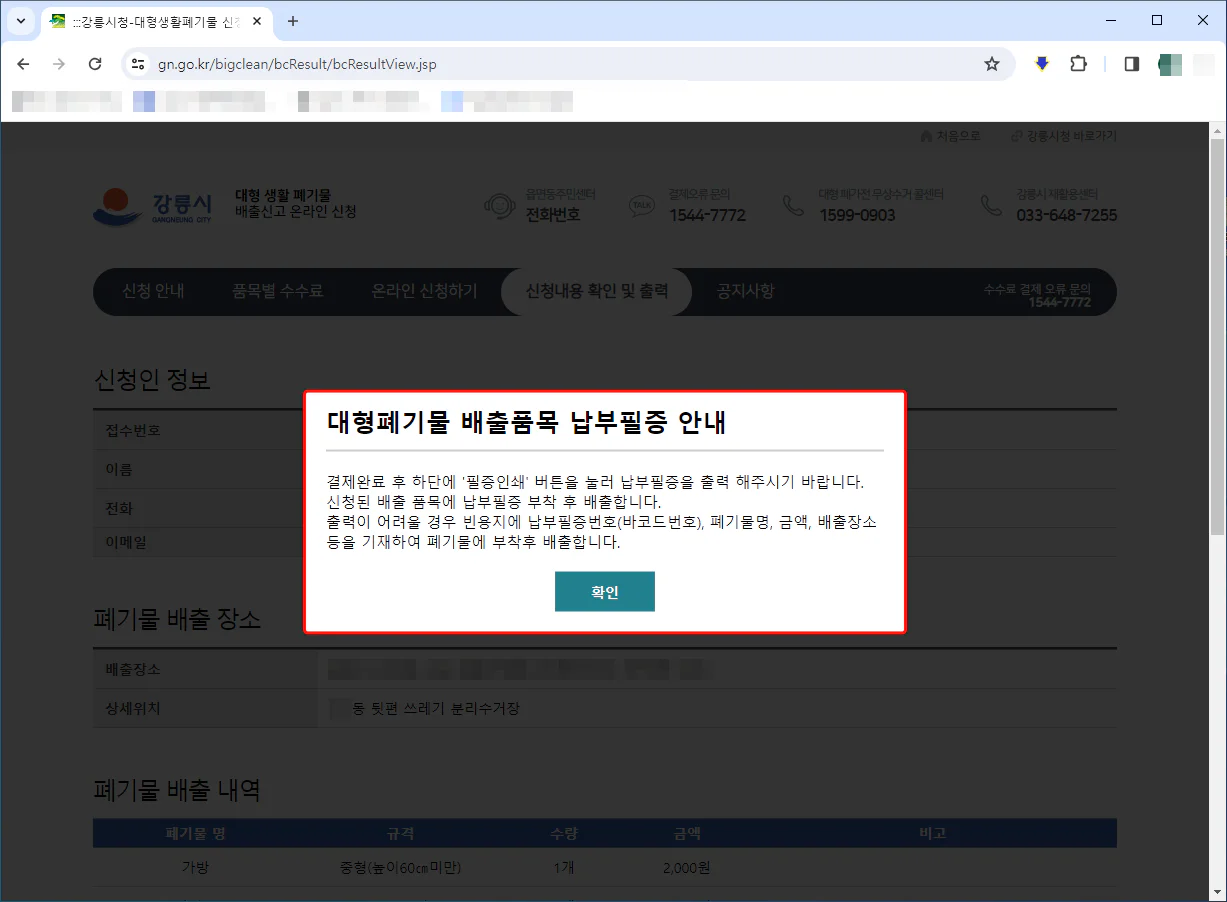Click the 이메일 row label
1227x902 pixels.
(126, 542)
